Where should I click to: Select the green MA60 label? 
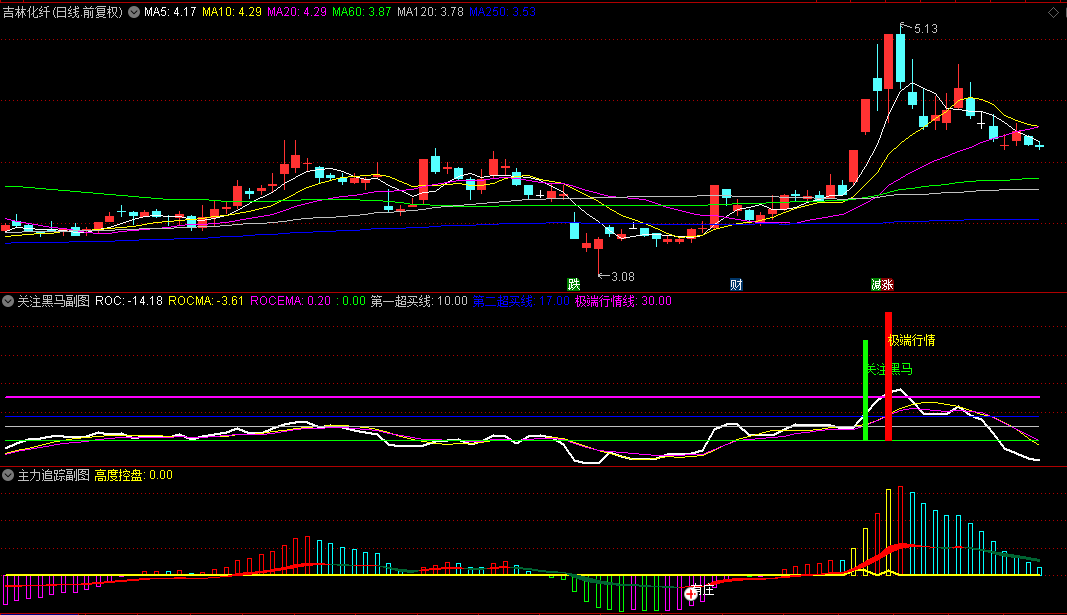[x=361, y=13]
